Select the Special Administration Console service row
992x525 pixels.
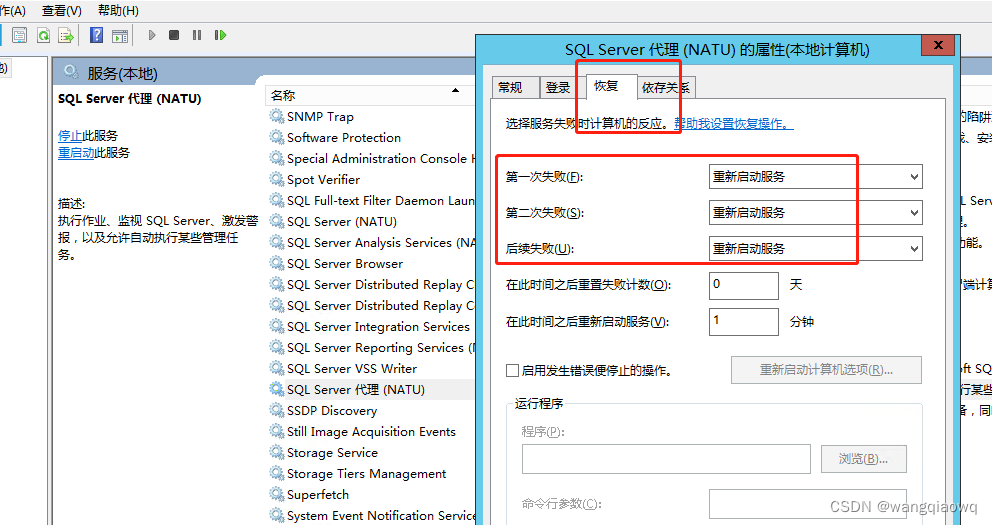[x=371, y=158]
